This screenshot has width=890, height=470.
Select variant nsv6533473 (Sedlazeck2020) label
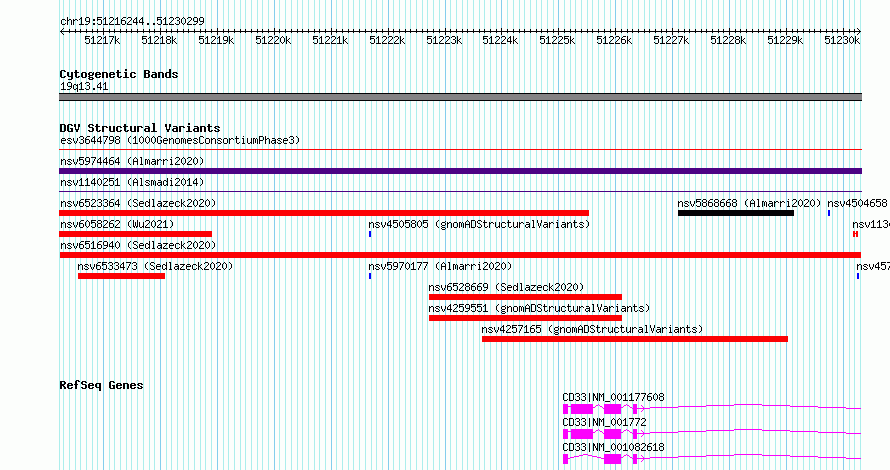[155, 266]
